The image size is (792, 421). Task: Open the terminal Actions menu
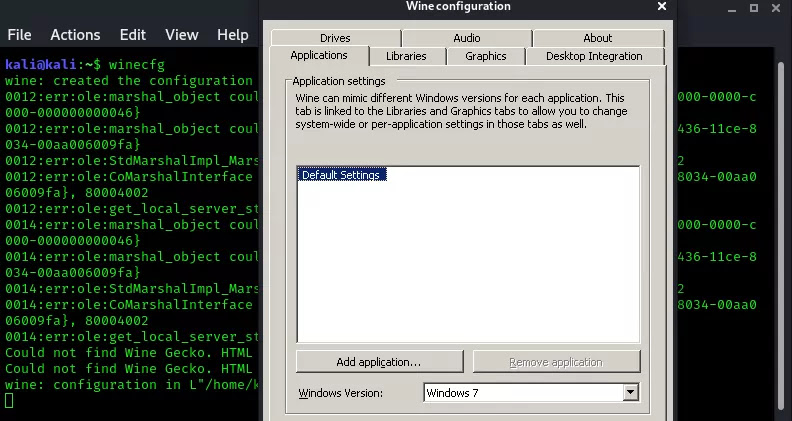(75, 35)
